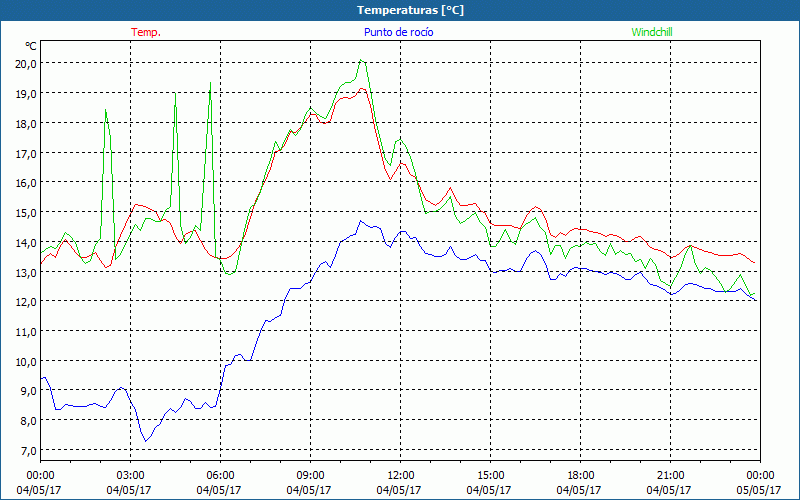Click the 20,0 y-axis value
The width and height of the screenshot is (800, 500).
27,63
